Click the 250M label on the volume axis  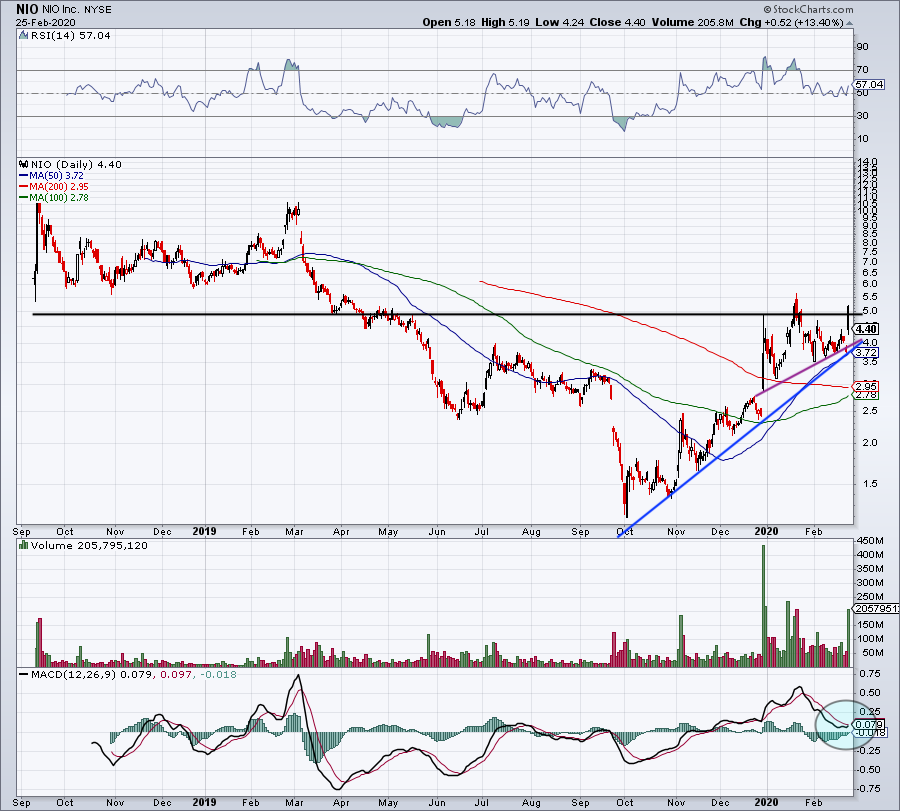870,597
